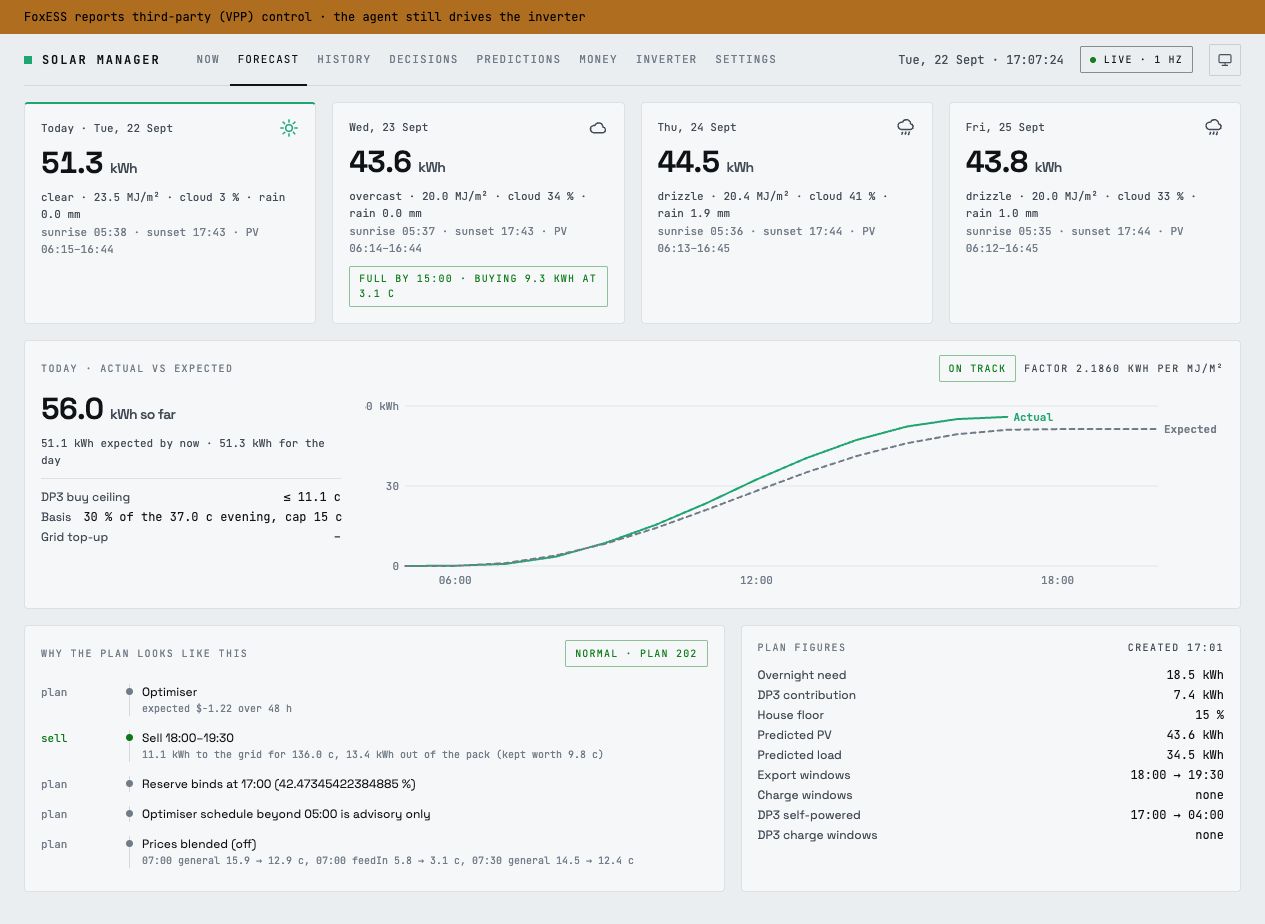
Task: Click the DP3 self-powered row
Action: (x=990, y=815)
